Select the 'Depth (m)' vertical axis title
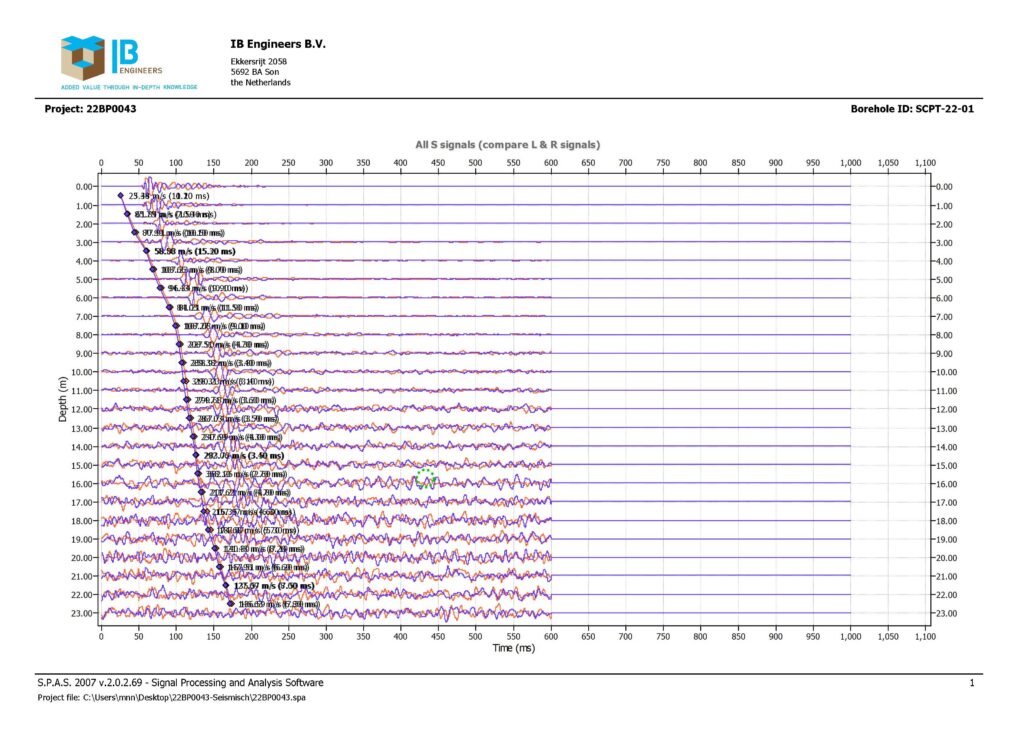Image resolution: width=1024 pixels, height=734 pixels. click(63, 399)
